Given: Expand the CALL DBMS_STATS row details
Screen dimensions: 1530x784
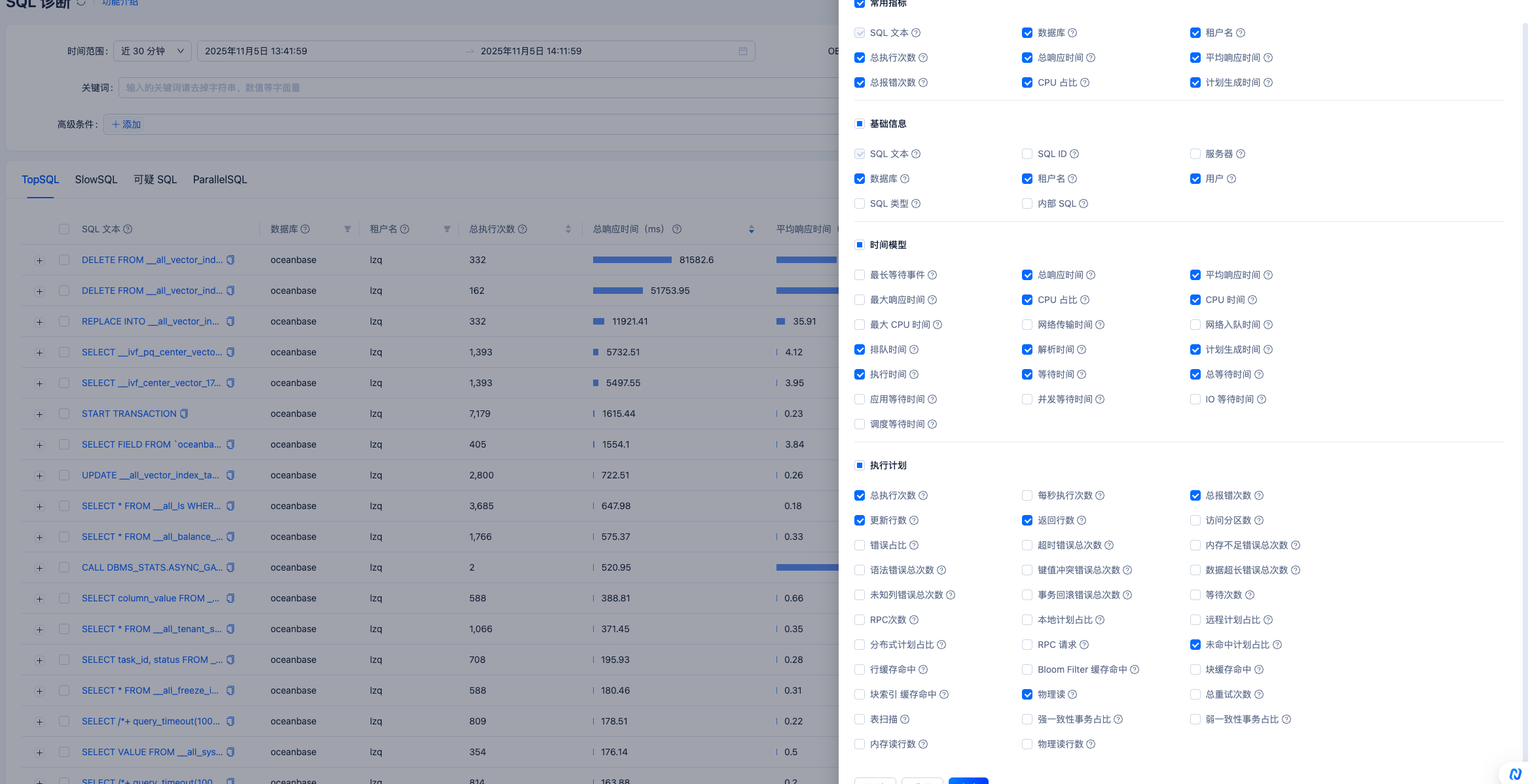Looking at the screenshot, I should (39, 568).
